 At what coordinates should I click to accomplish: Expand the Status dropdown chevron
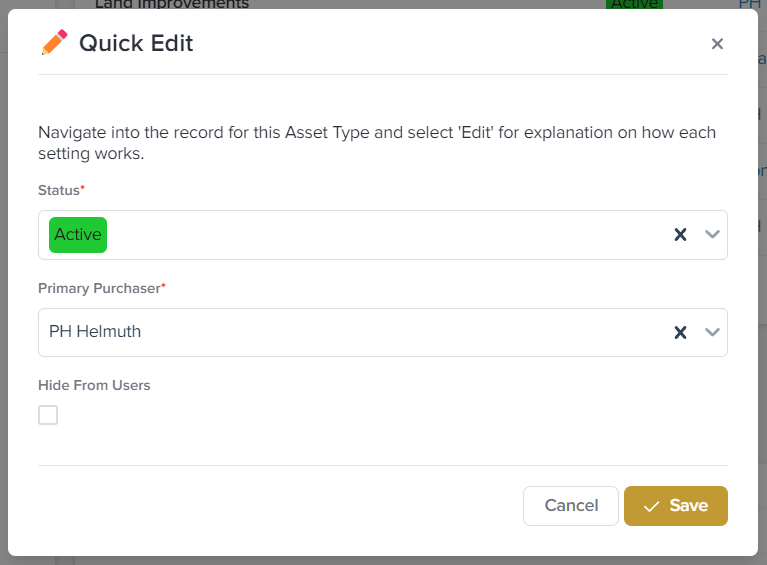point(712,235)
